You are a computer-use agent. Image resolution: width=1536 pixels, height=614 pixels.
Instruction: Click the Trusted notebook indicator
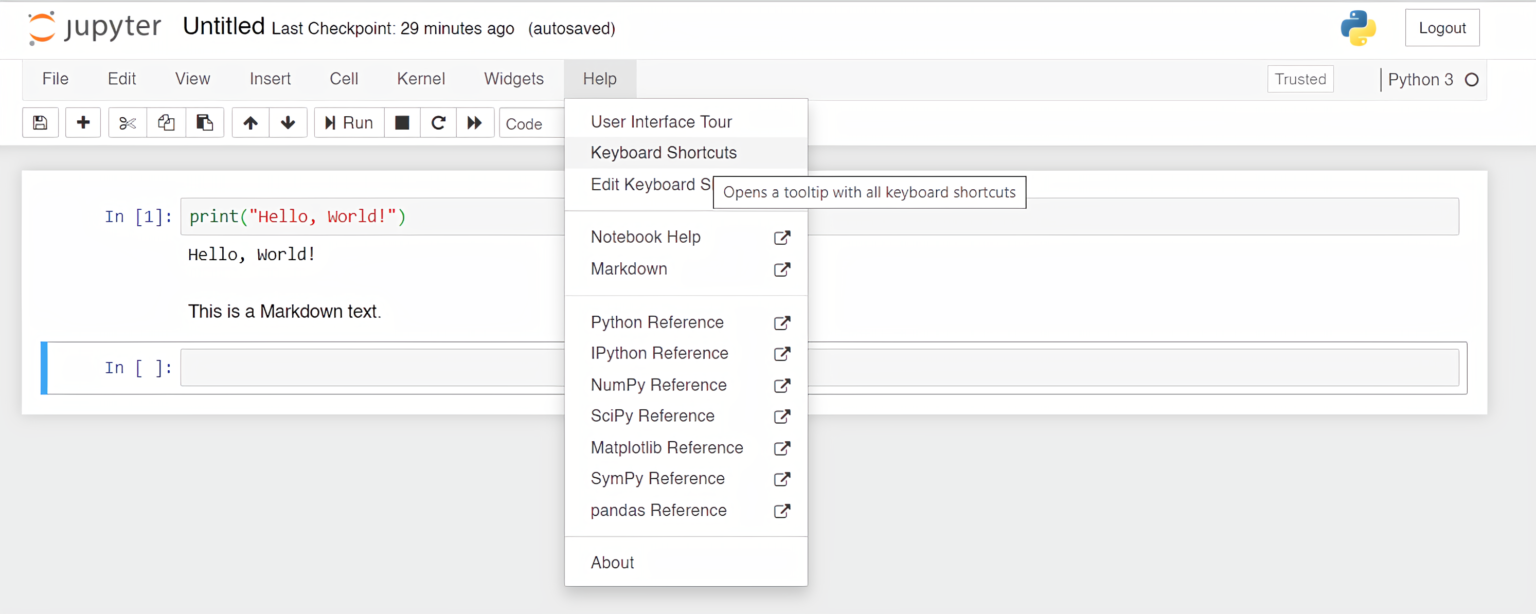coord(1300,79)
